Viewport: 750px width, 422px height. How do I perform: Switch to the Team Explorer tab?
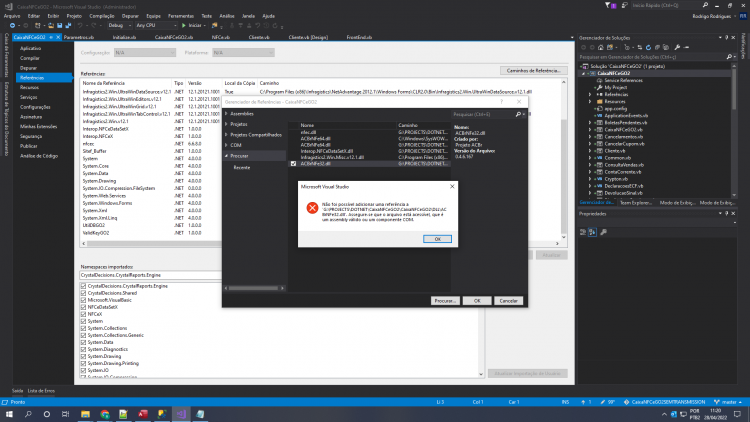(636, 203)
